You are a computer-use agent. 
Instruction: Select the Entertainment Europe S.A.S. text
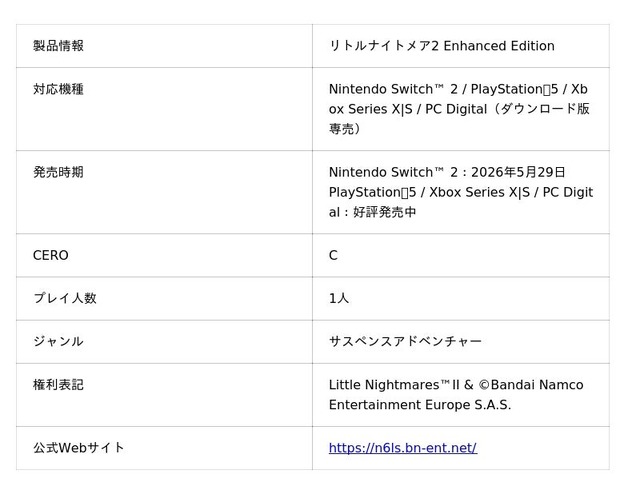click(x=420, y=405)
